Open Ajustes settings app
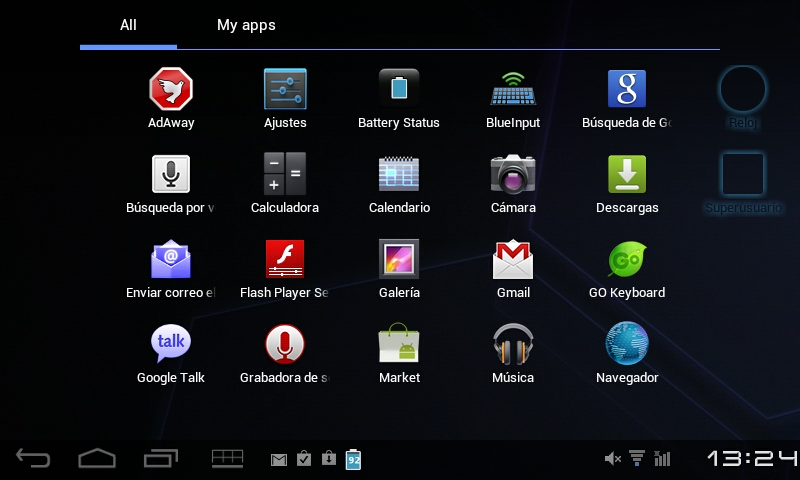This screenshot has width=800, height=480. click(x=285, y=98)
